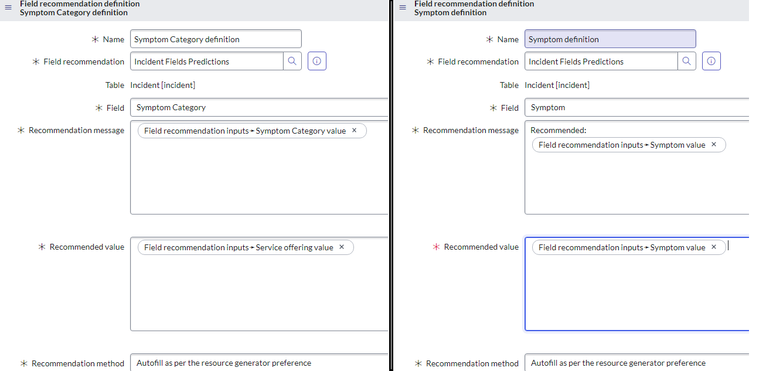Viewport: 766px width, 371px height.
Task: Open Field dropdown showing Symptom Category
Action: [x=259, y=108]
